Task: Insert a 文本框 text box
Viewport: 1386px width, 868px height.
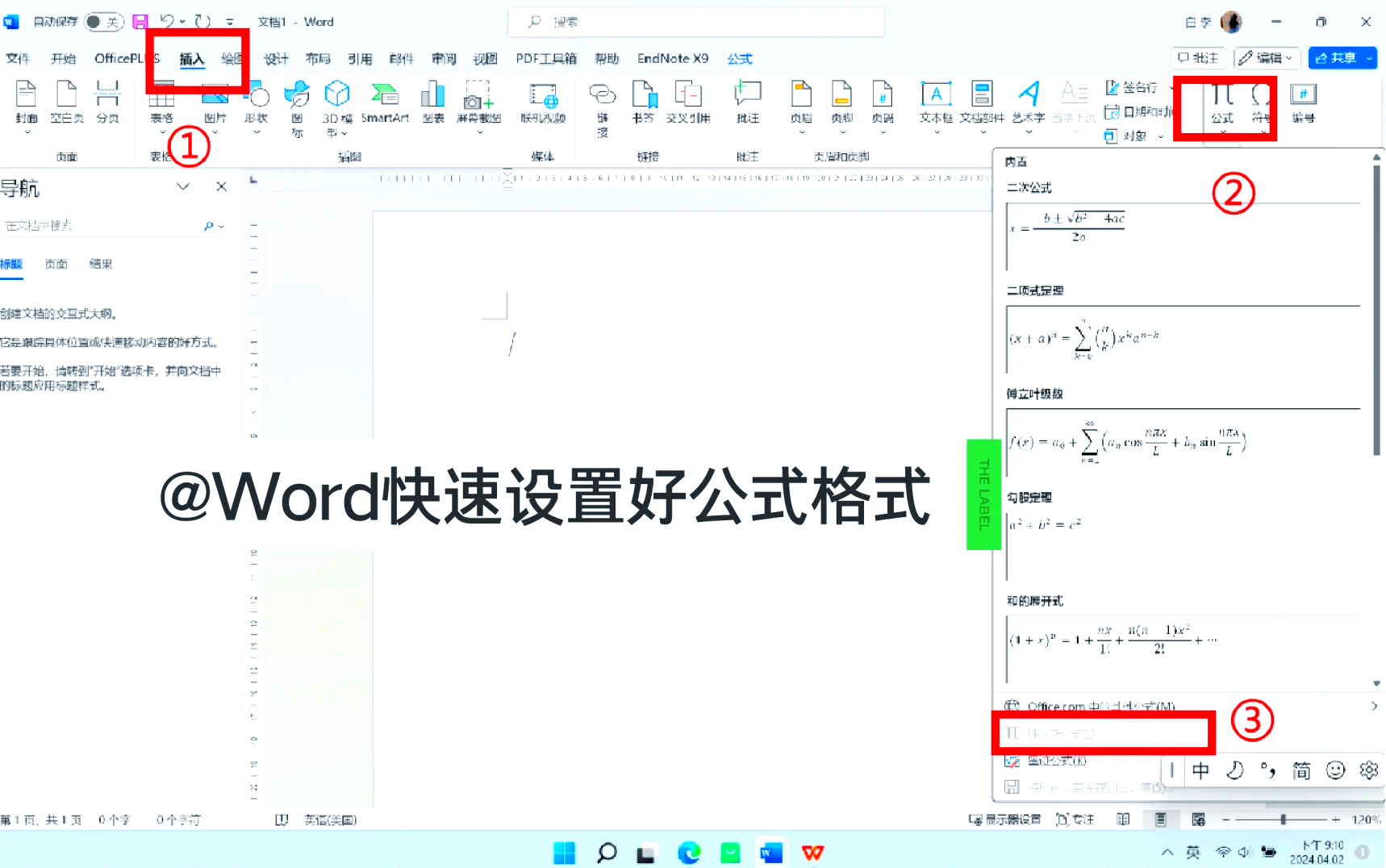Action: click(936, 102)
